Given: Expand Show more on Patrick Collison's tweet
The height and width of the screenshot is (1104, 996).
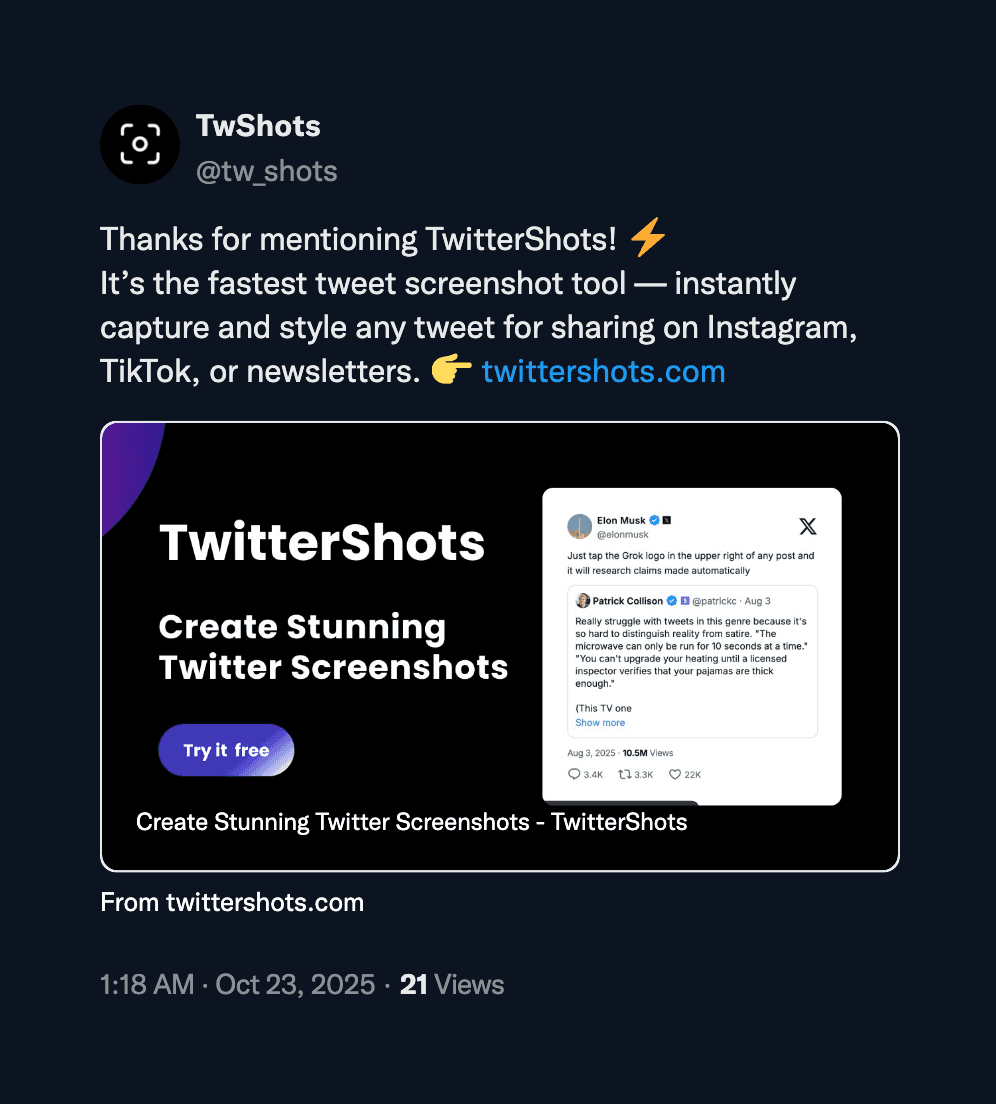Looking at the screenshot, I should [600, 722].
